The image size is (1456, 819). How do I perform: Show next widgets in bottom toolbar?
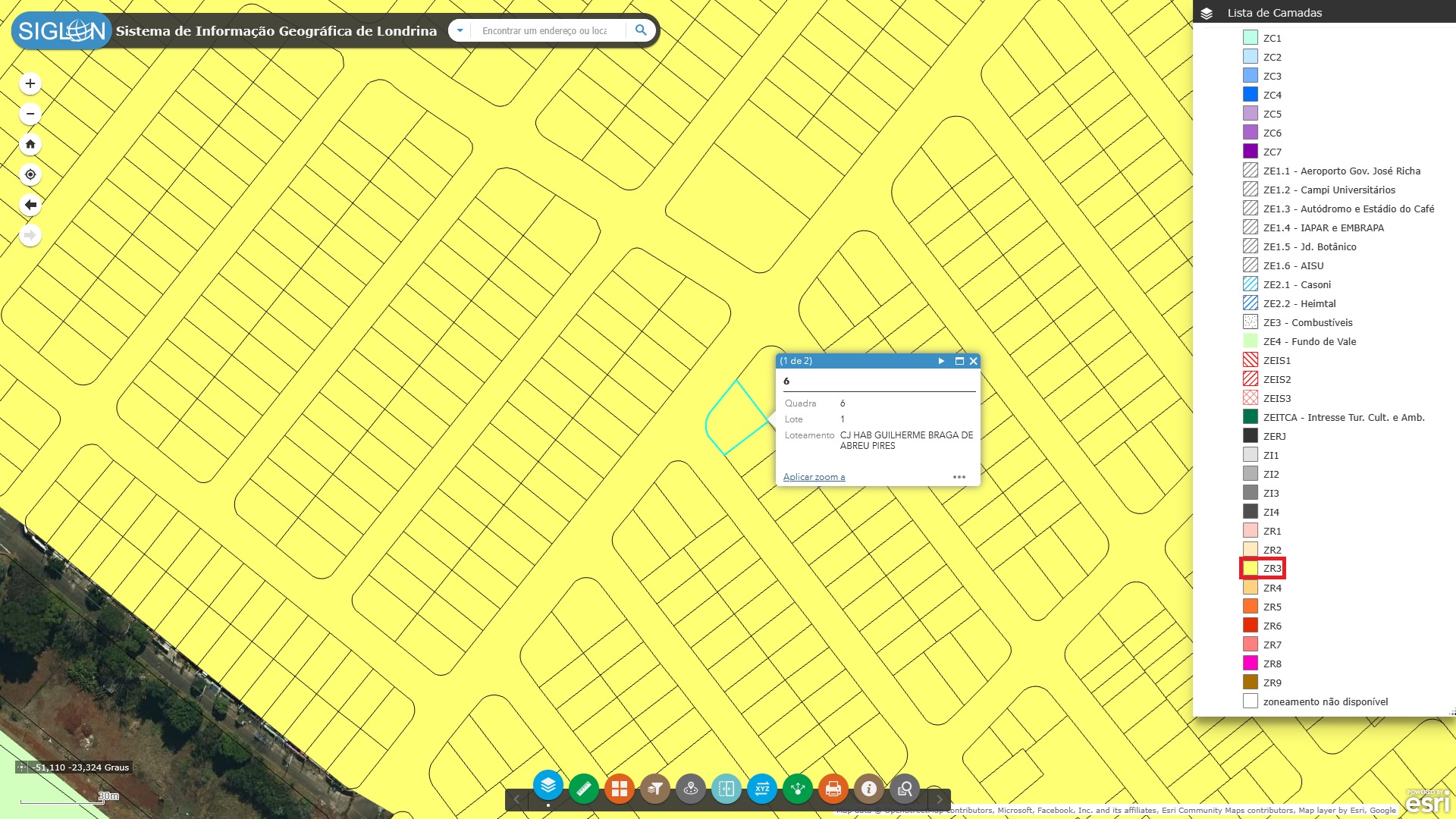[x=940, y=799]
